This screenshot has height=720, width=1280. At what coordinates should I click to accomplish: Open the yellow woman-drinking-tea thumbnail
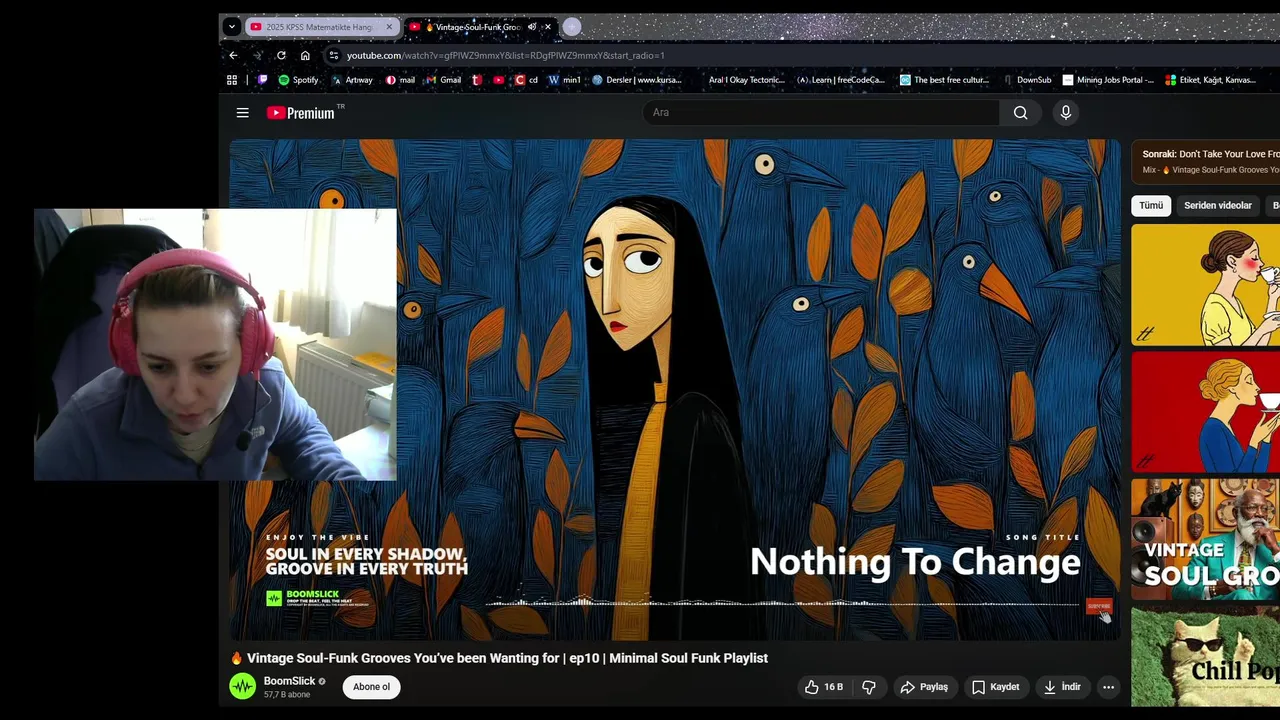pyautogui.click(x=1205, y=285)
